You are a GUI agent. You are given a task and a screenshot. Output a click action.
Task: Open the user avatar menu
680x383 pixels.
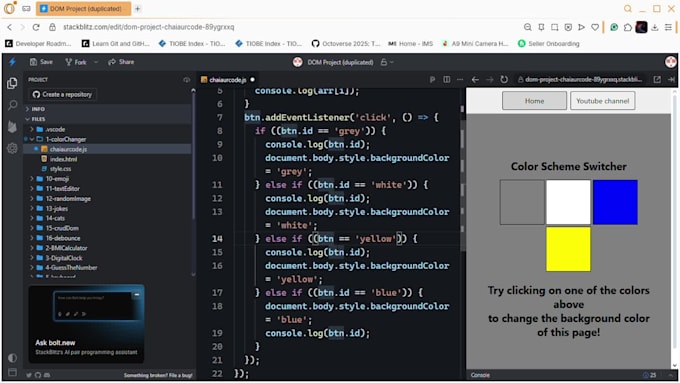tap(670, 62)
